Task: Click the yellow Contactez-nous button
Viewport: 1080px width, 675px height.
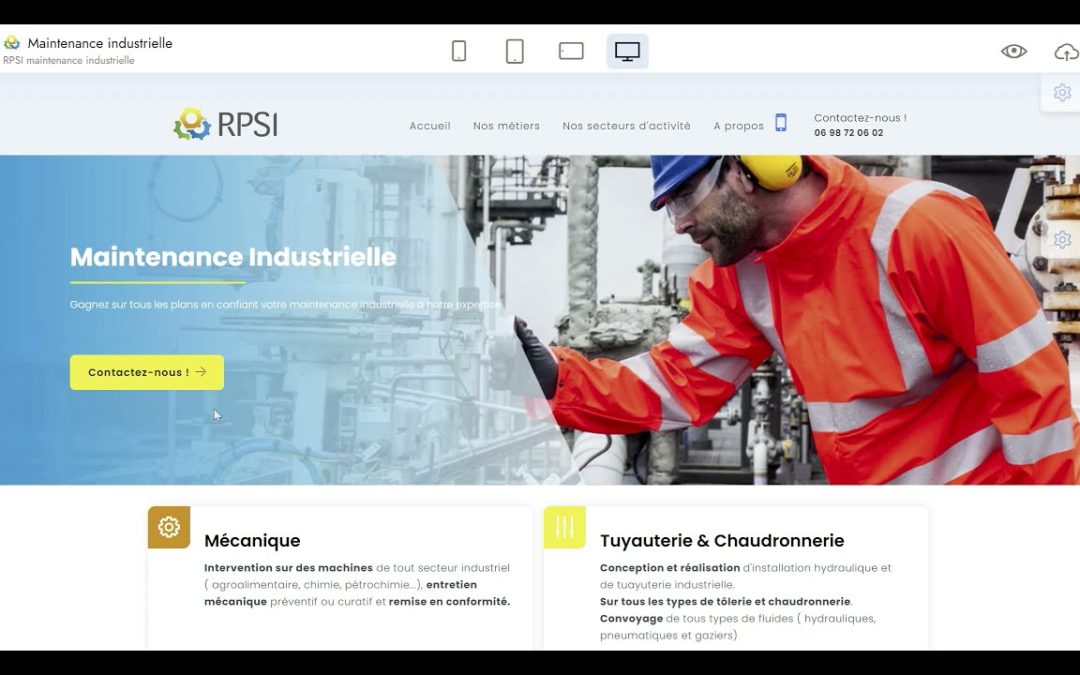Action: (146, 372)
